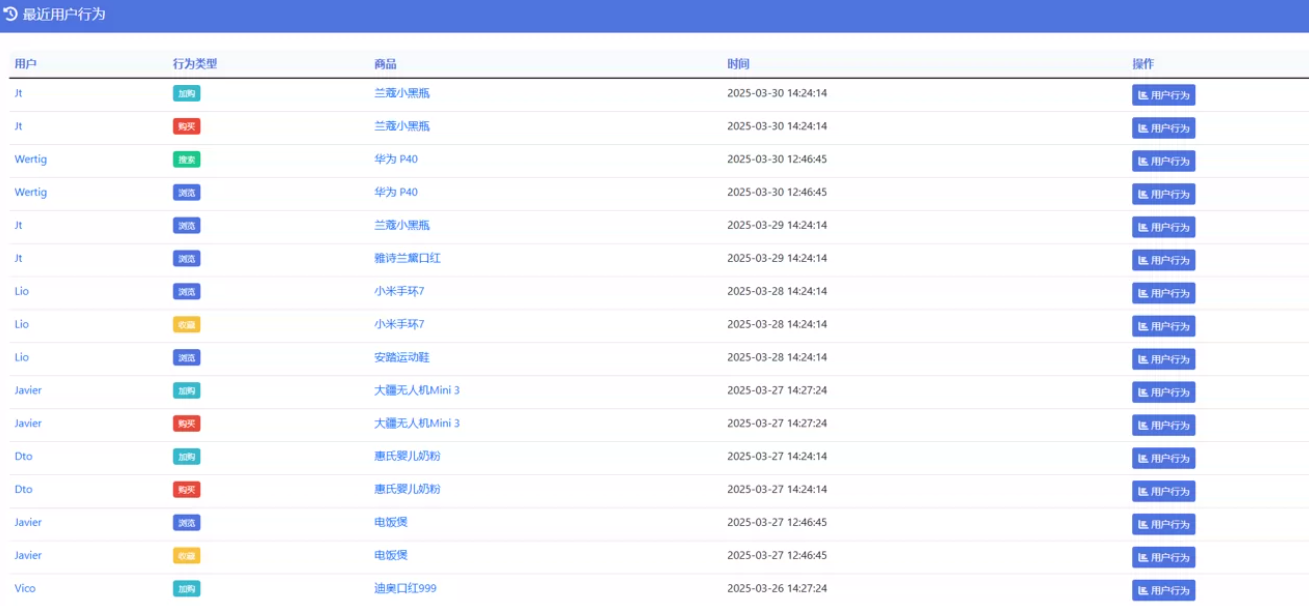
Task: Select timestamp 2025-03-29 14:24:14 in 雅诗兰黛口红 row
Action: [x=777, y=258]
